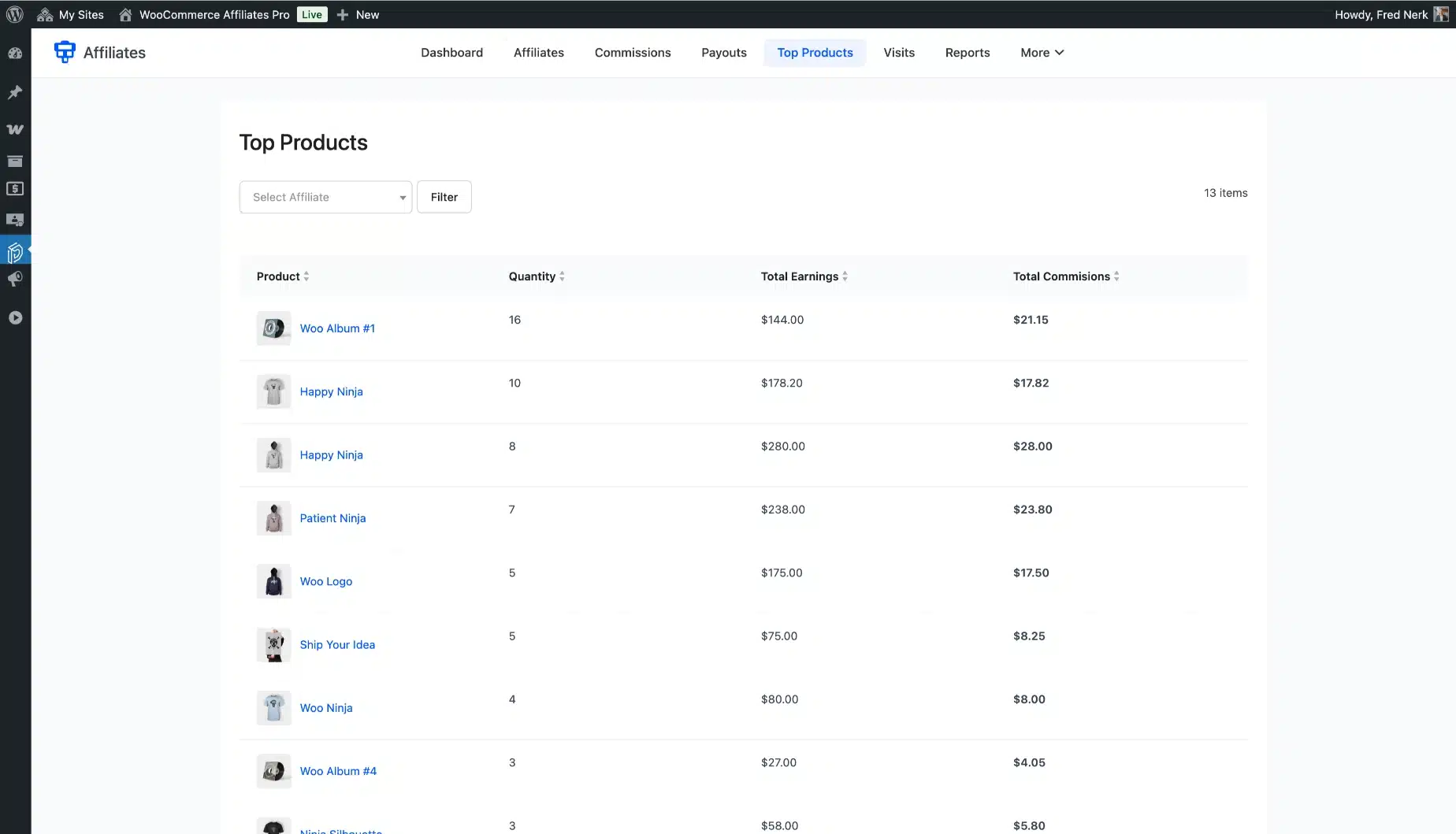Click the Woo Logo hoodie thumbnail
Viewport: 1456px width, 834px height.
(273, 581)
